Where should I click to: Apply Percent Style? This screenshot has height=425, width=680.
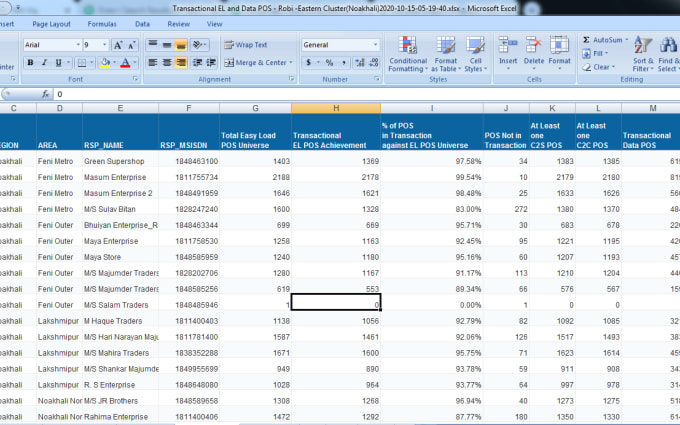[329, 63]
